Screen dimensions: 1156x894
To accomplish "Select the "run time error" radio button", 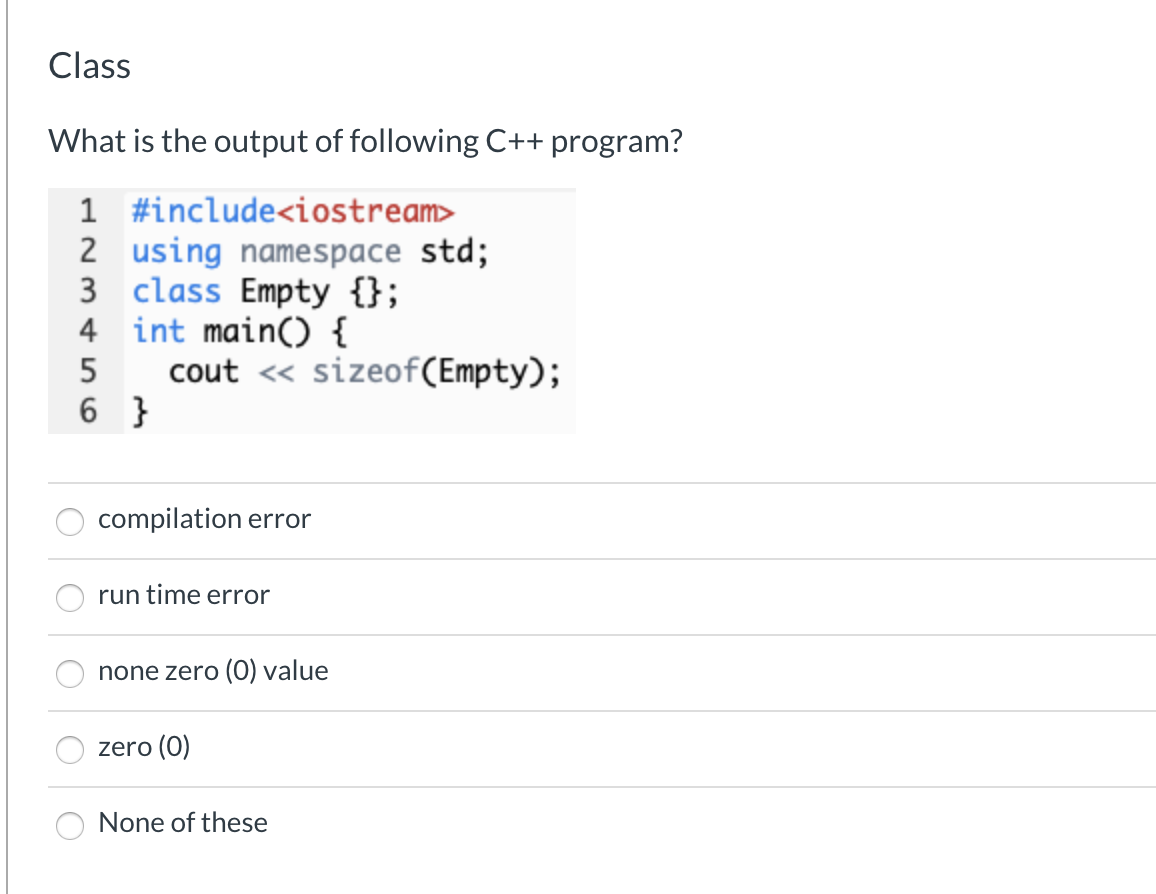I will pos(70,598).
